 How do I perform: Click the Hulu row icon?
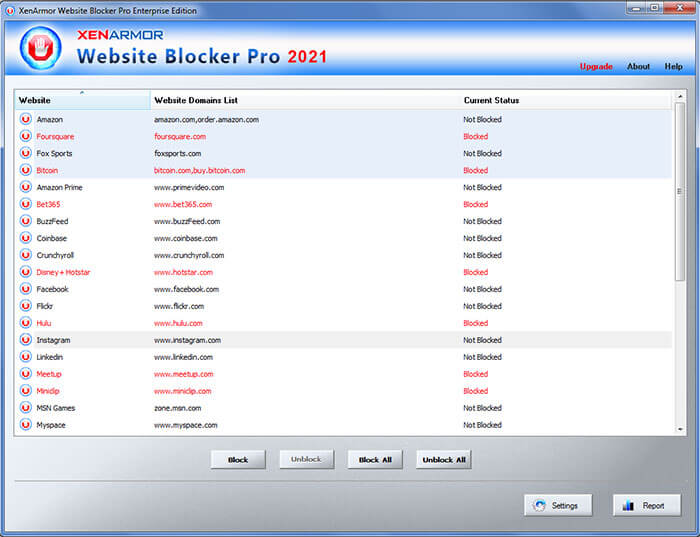[x=25, y=323]
